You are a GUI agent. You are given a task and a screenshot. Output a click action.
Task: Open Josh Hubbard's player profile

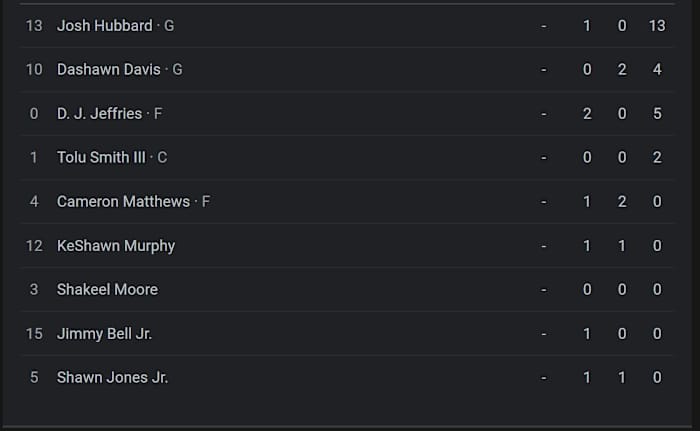pos(104,25)
